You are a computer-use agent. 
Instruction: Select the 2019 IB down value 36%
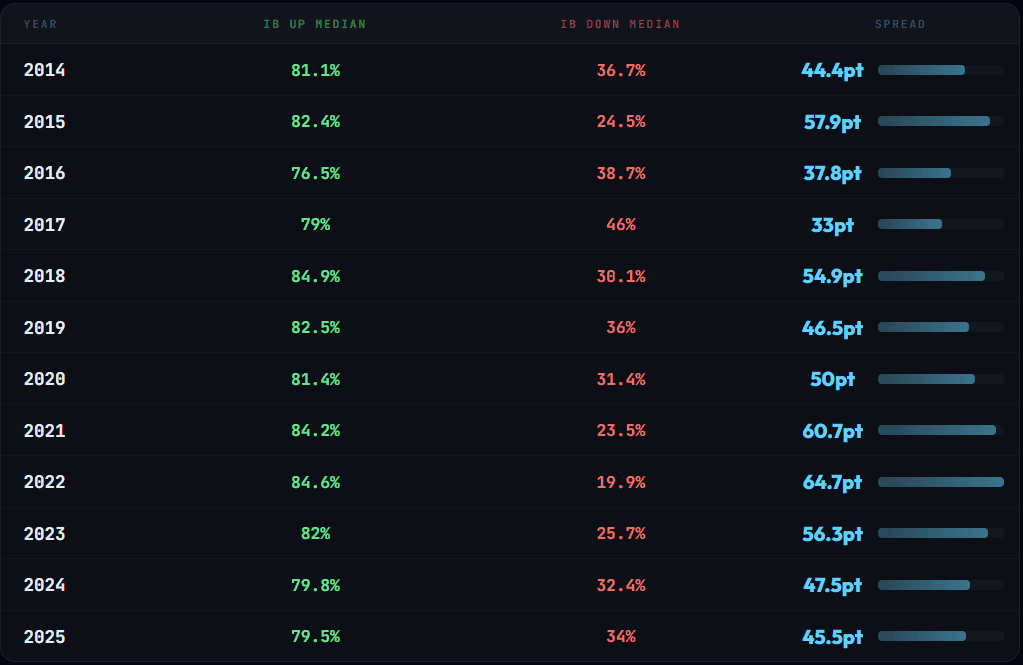620,328
